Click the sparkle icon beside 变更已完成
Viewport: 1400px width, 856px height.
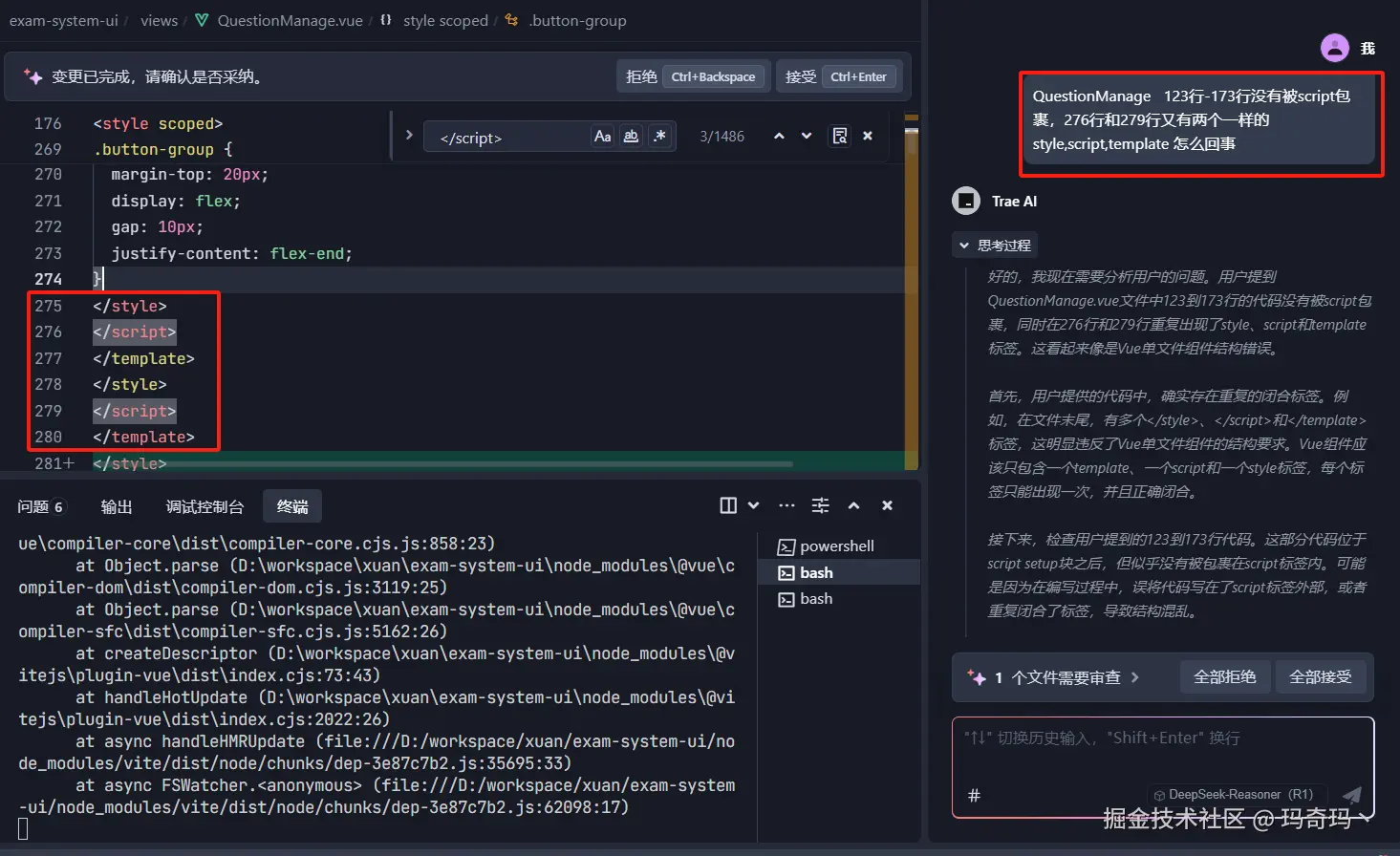pyautogui.click(x=32, y=77)
